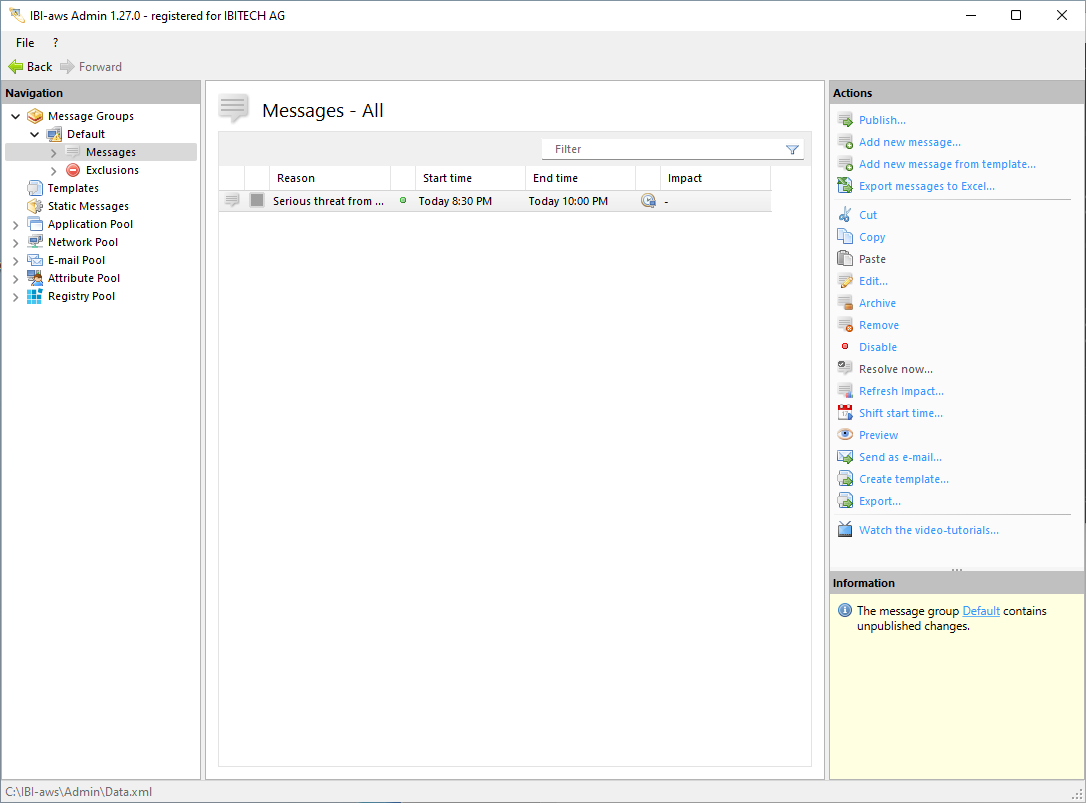Click the Shift start time calendar icon
The image size is (1086, 803).
pyautogui.click(x=845, y=413)
